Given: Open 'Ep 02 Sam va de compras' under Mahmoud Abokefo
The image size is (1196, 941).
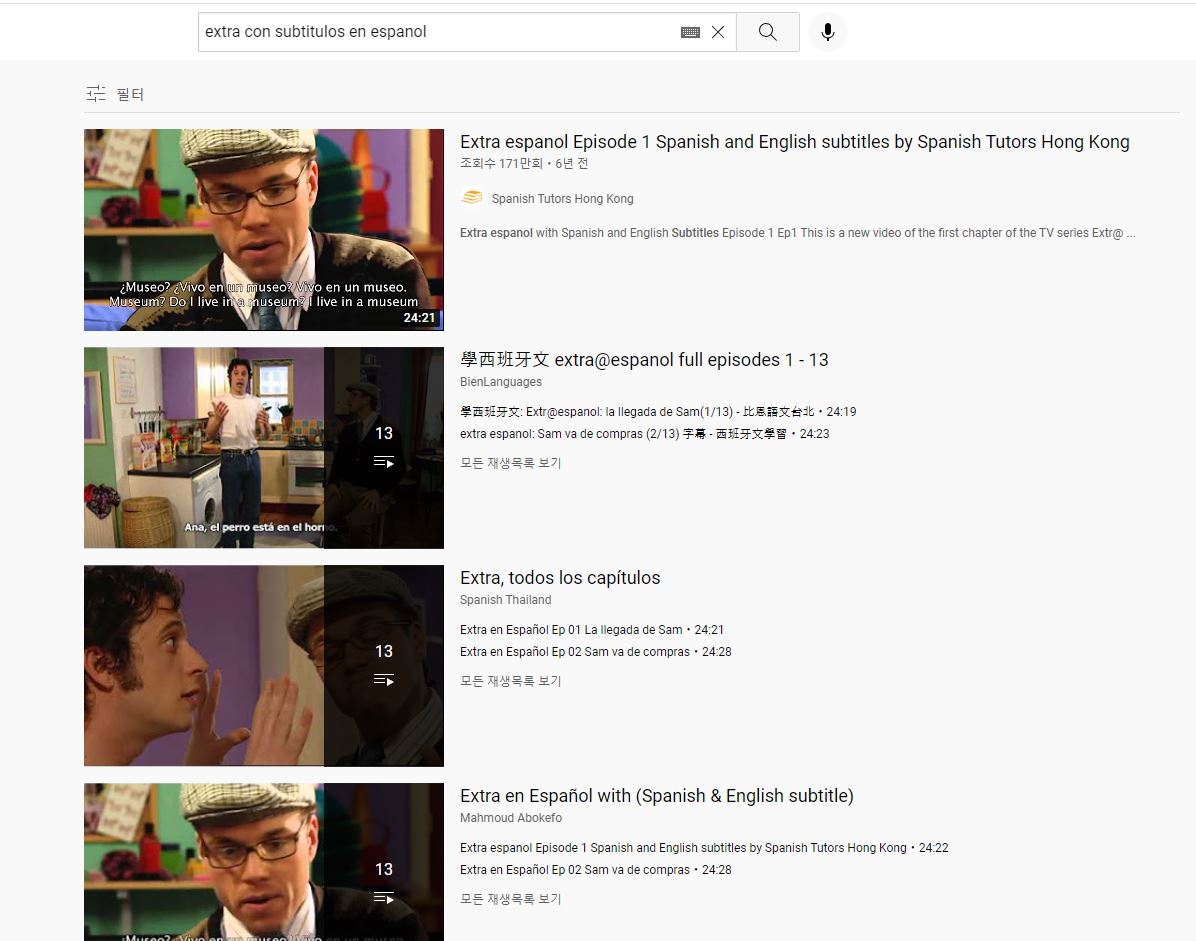Looking at the screenshot, I should 596,870.
